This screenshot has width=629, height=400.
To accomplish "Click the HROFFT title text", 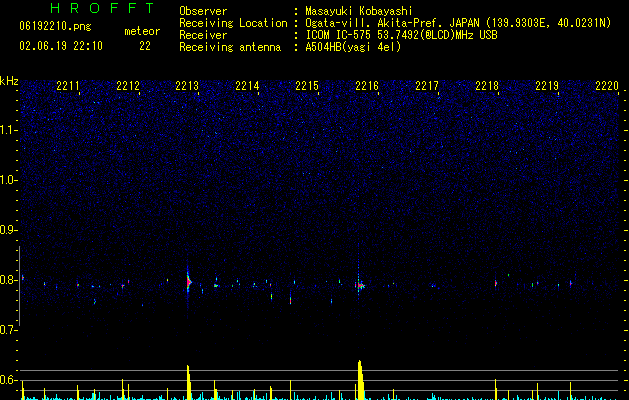I will point(102,8).
